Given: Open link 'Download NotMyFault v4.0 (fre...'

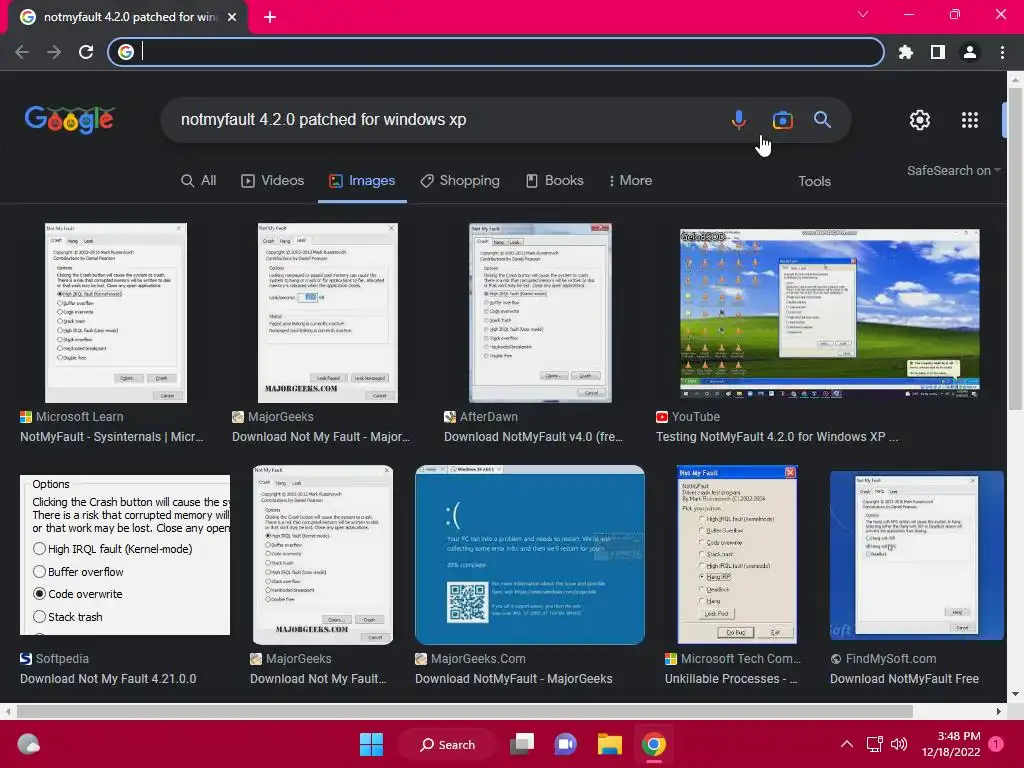Looking at the screenshot, I should 534,437.
